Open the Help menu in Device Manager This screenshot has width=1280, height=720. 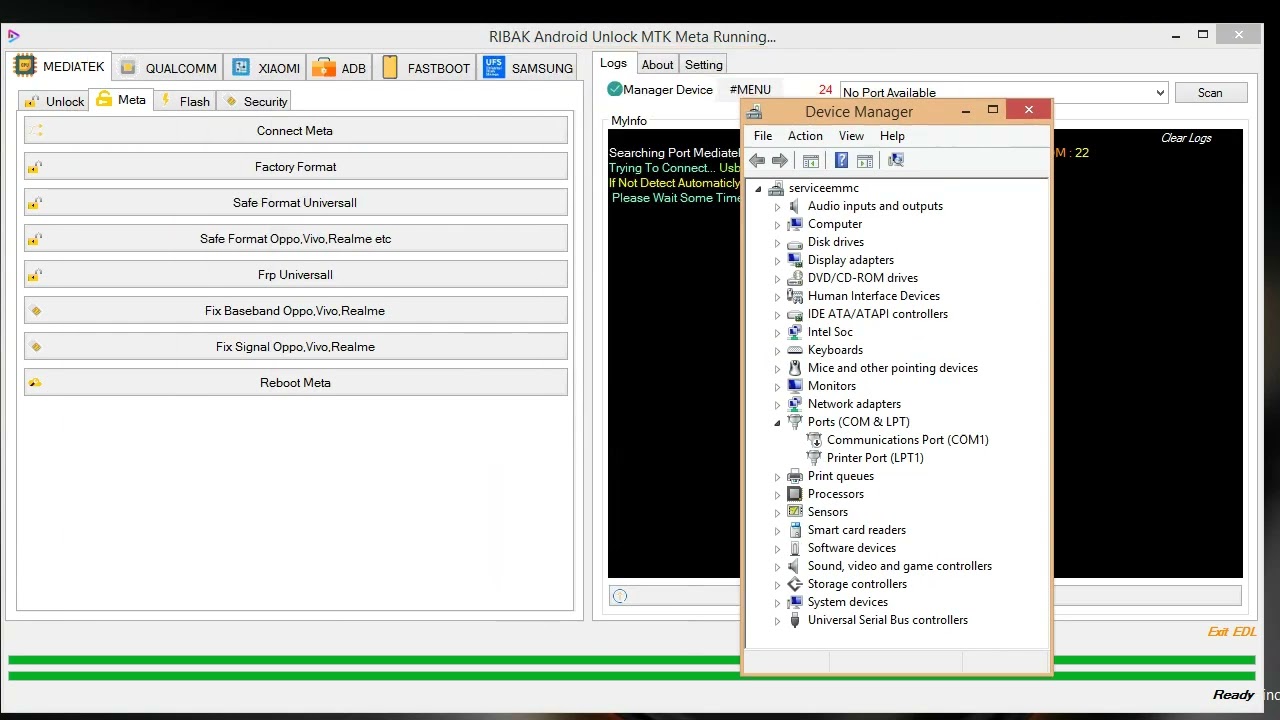pos(892,136)
